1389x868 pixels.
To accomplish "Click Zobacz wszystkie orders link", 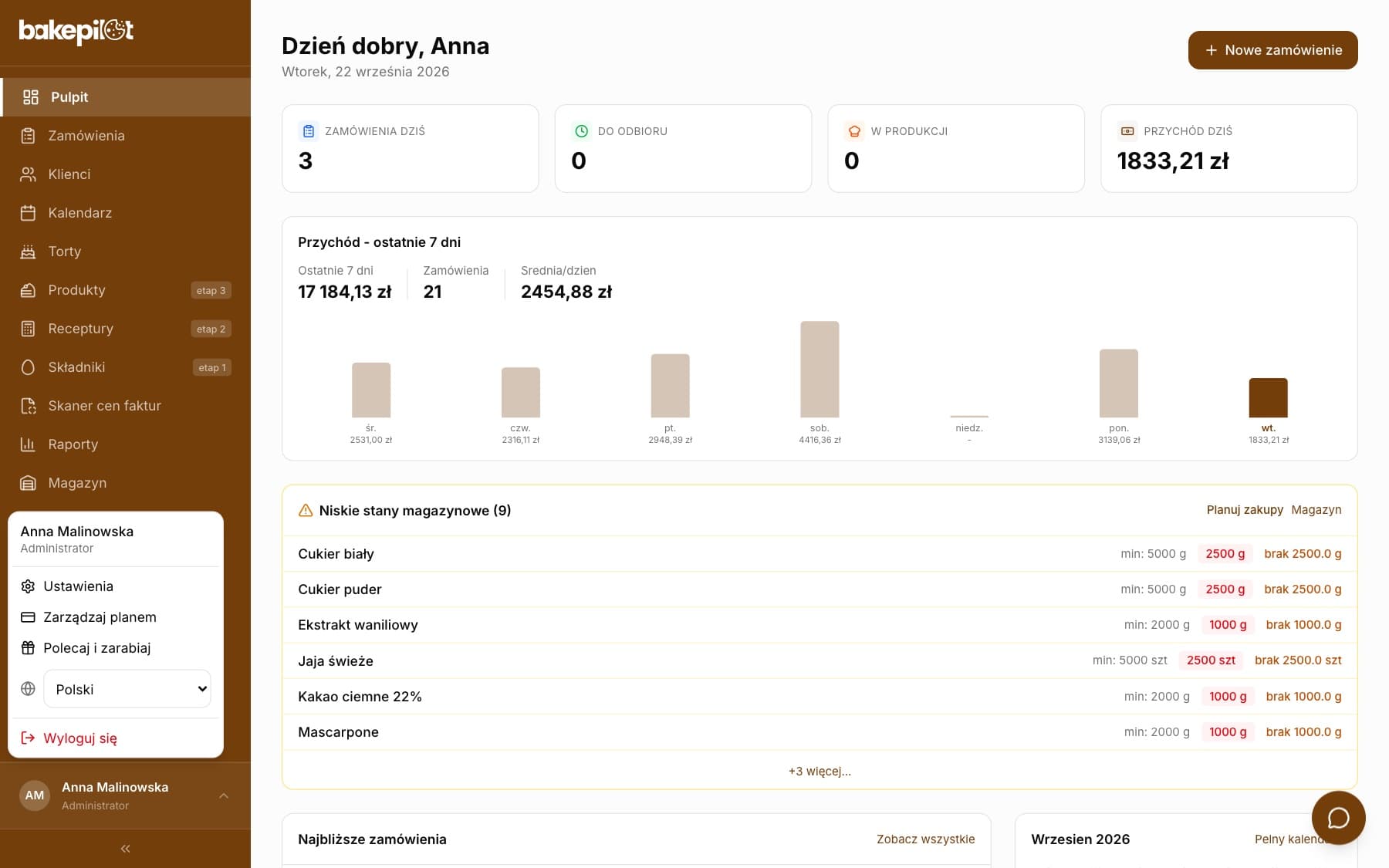I will [x=925, y=839].
